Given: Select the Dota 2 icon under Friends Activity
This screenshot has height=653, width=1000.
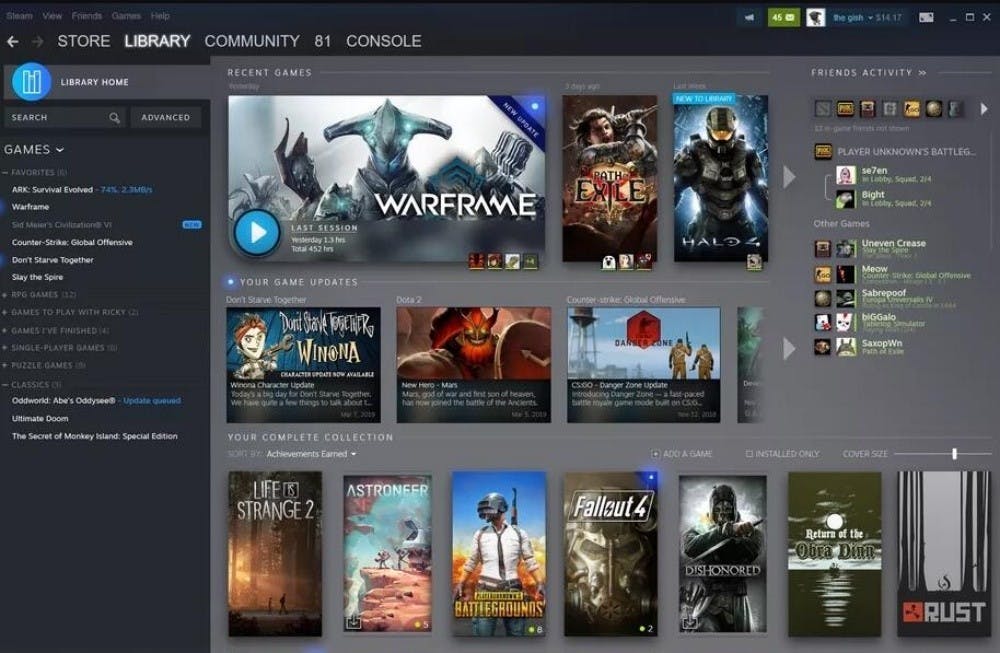Looking at the screenshot, I should pyautogui.click(x=824, y=110).
